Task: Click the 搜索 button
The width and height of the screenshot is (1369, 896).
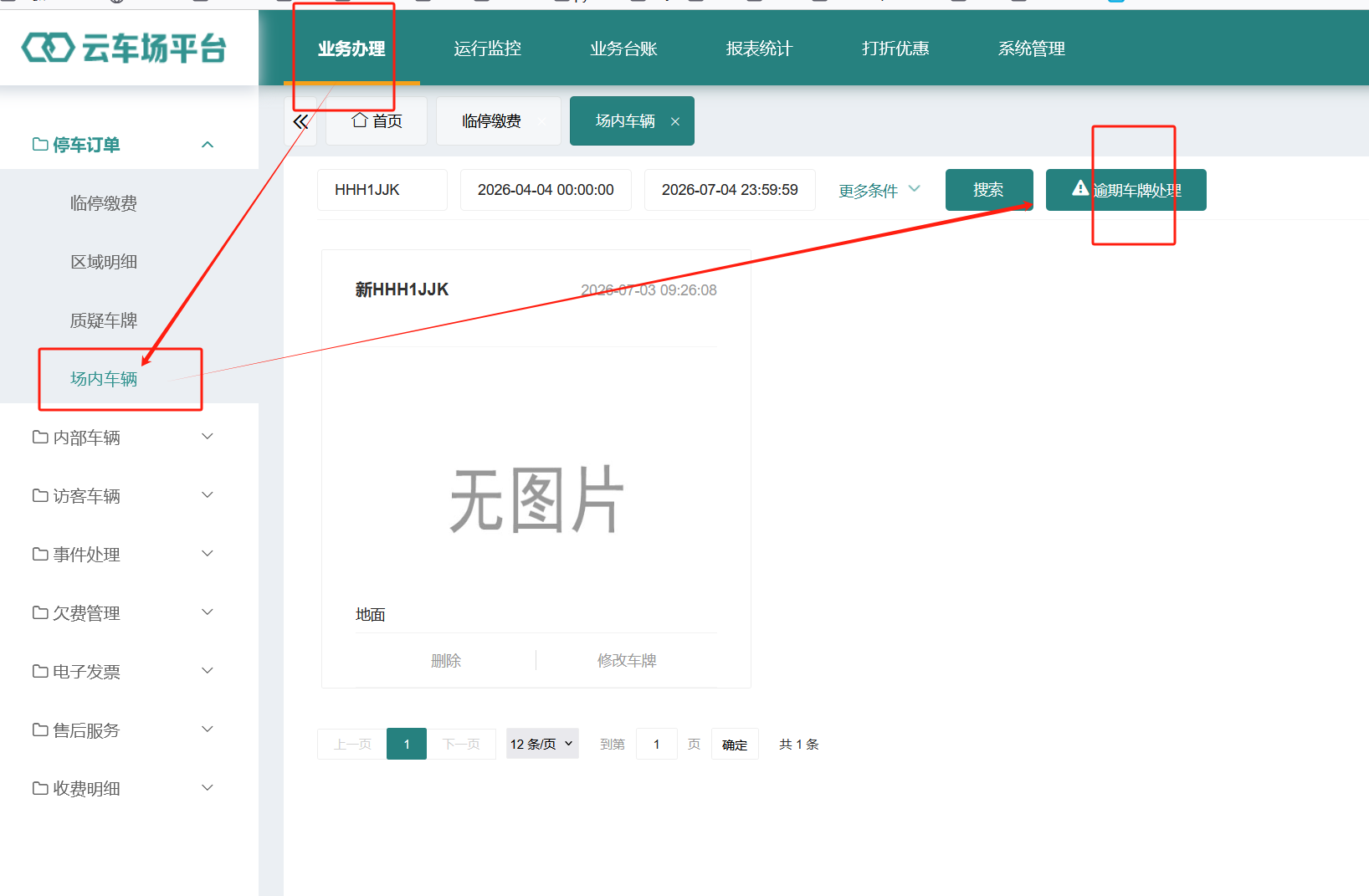Action: [x=989, y=190]
